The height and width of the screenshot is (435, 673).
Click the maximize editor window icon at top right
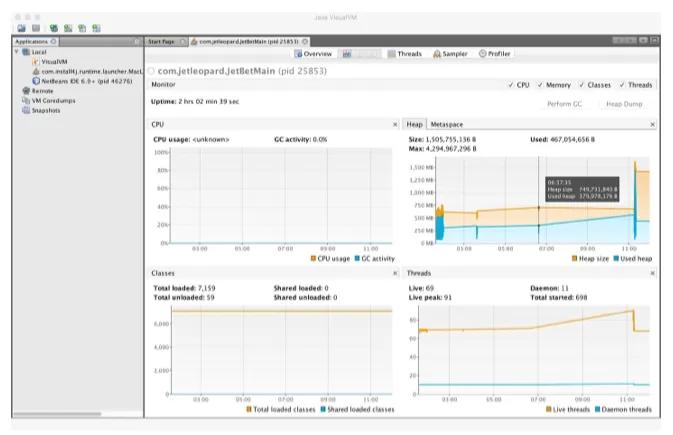(x=654, y=40)
